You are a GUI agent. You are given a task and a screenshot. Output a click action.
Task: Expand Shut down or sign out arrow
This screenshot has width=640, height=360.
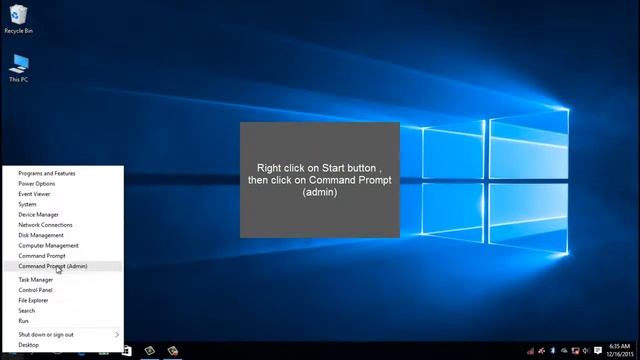[117, 335]
